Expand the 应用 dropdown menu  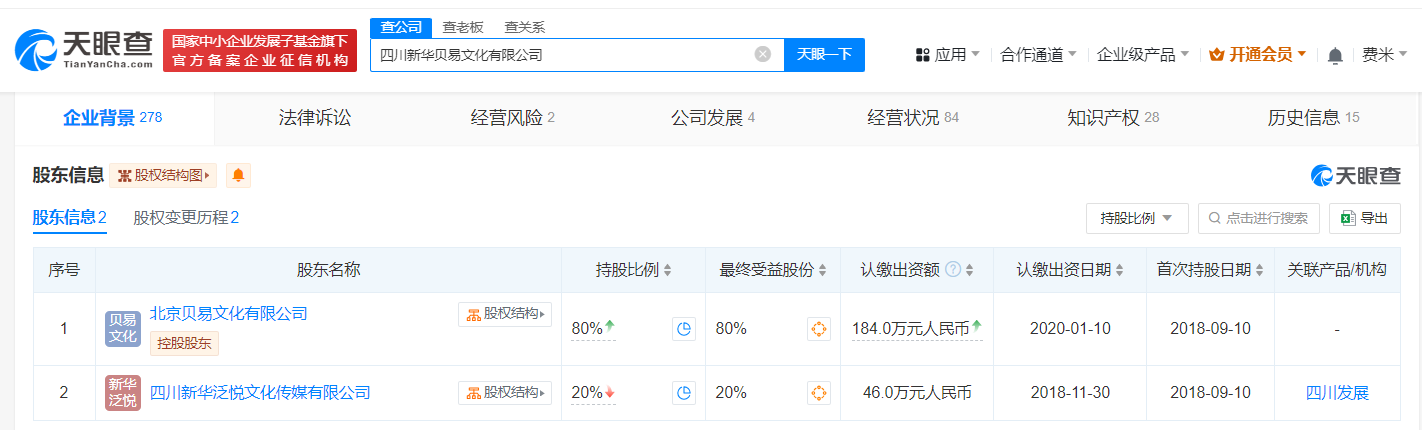pyautogui.click(x=947, y=55)
